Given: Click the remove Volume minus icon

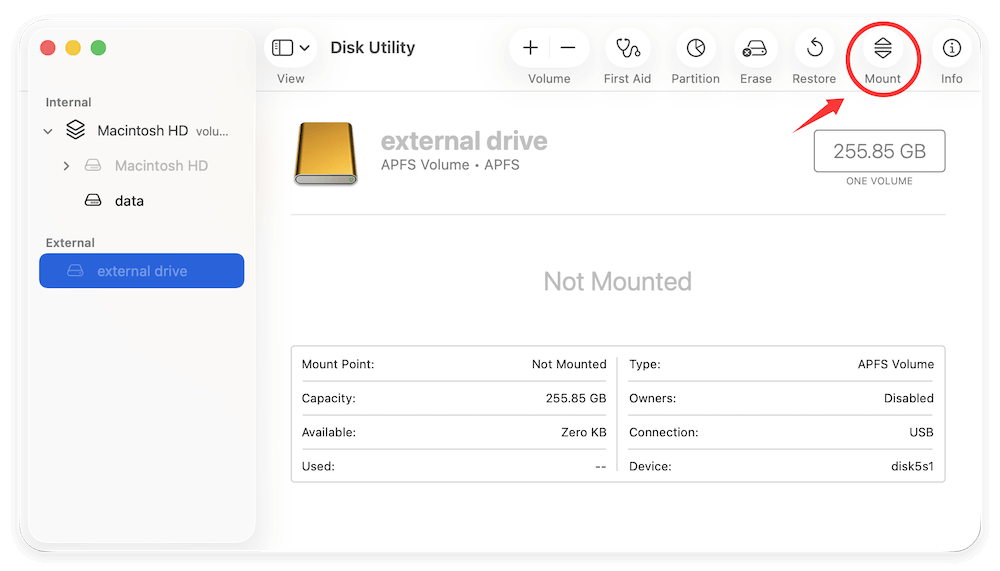Looking at the screenshot, I should tap(568, 48).
